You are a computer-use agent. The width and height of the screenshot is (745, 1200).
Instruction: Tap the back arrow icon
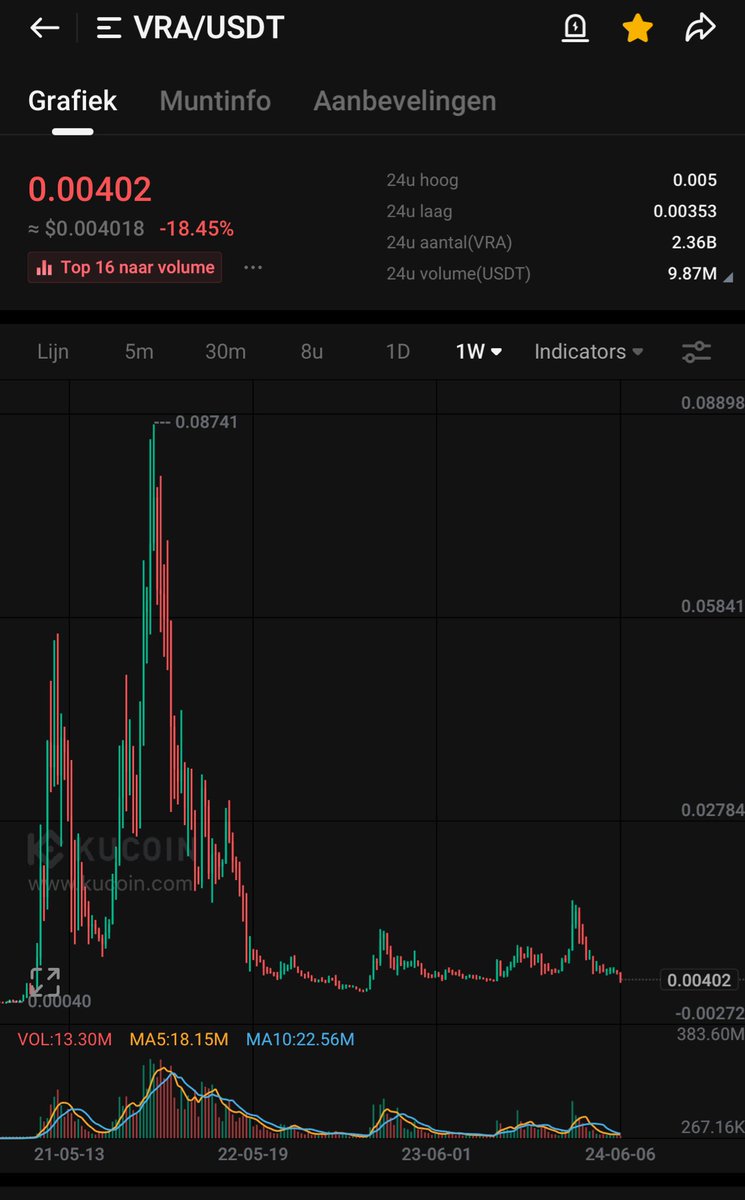45,28
